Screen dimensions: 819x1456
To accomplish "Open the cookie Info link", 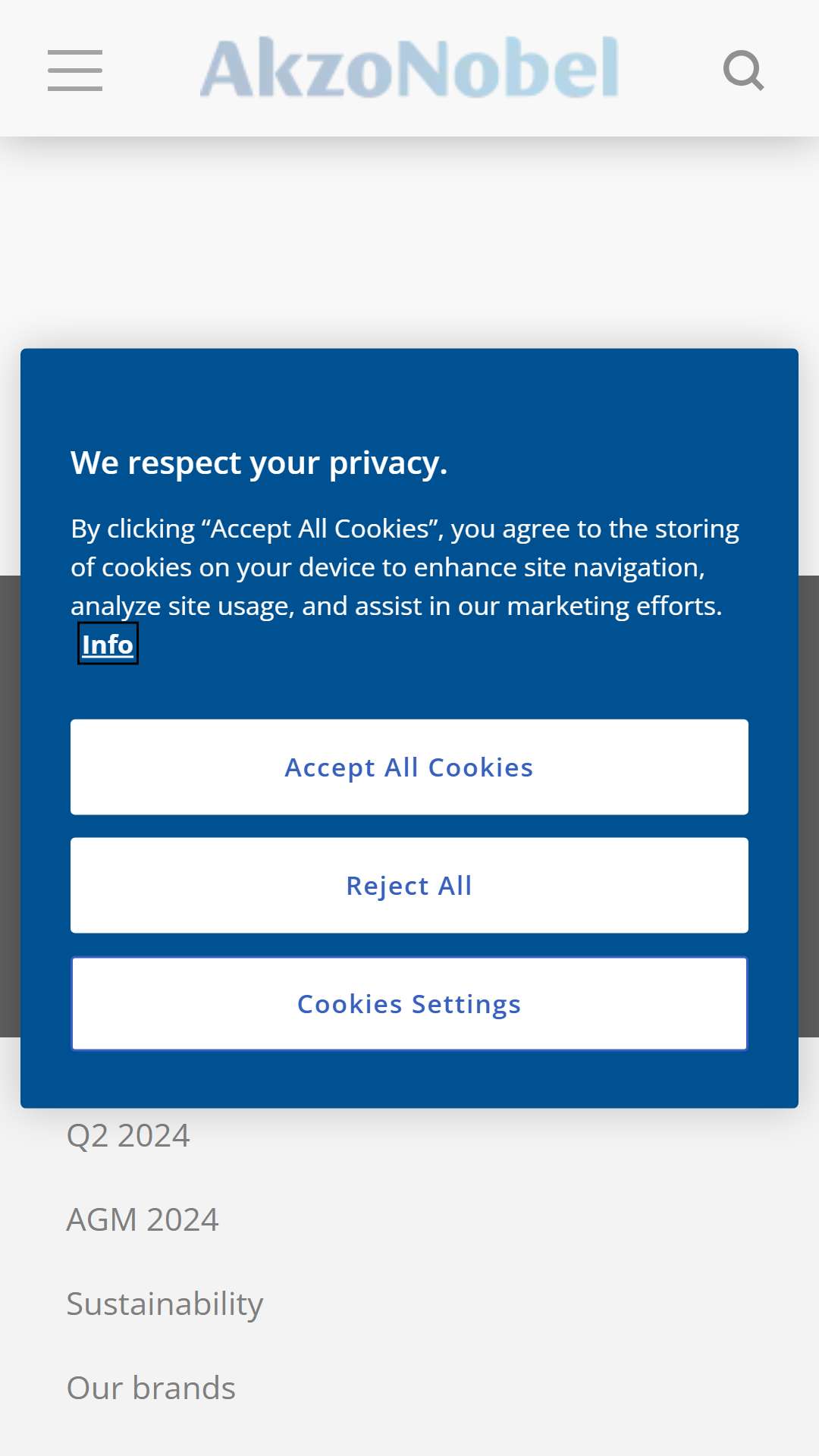I will coord(108,644).
